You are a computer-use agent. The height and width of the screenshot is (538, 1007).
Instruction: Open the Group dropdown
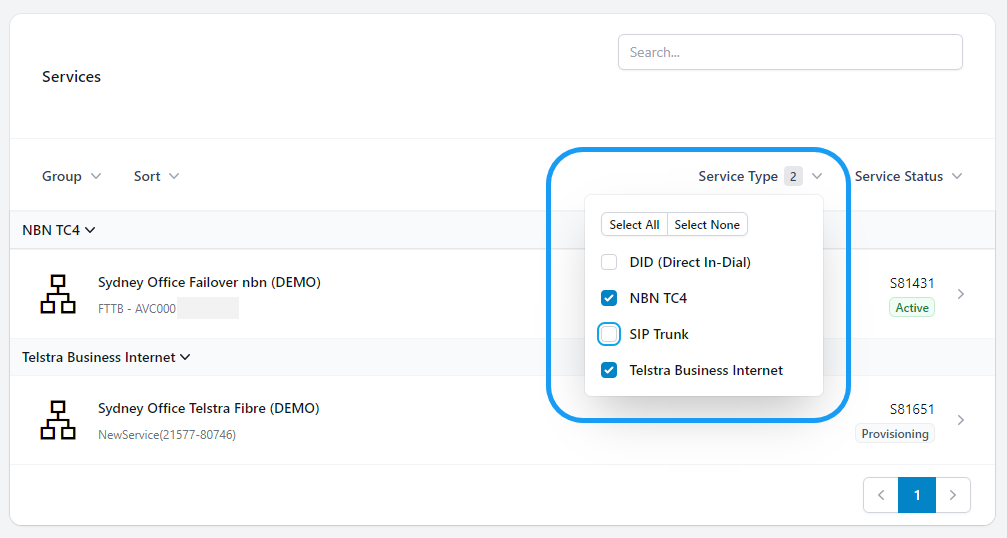71,176
